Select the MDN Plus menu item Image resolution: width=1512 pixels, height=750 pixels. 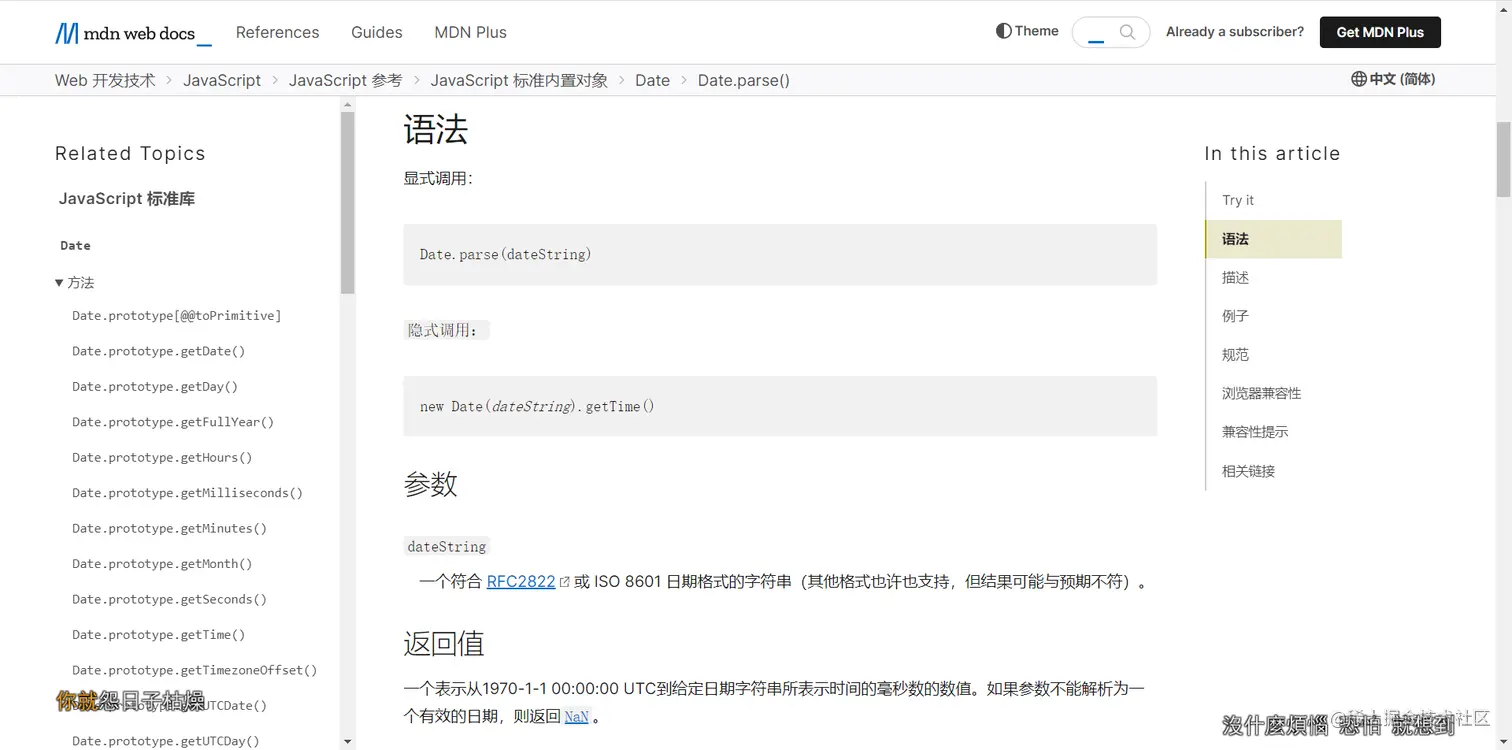coord(470,32)
